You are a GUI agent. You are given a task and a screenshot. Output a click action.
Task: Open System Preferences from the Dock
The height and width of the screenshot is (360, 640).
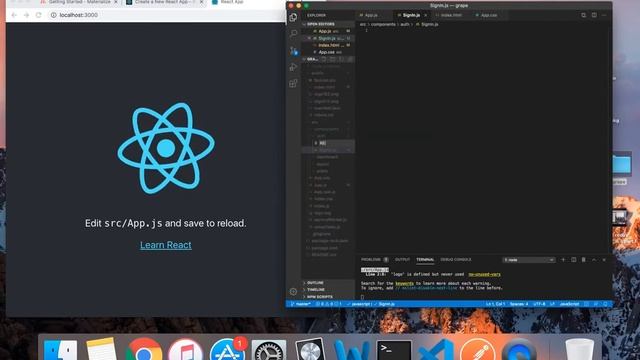point(269,351)
